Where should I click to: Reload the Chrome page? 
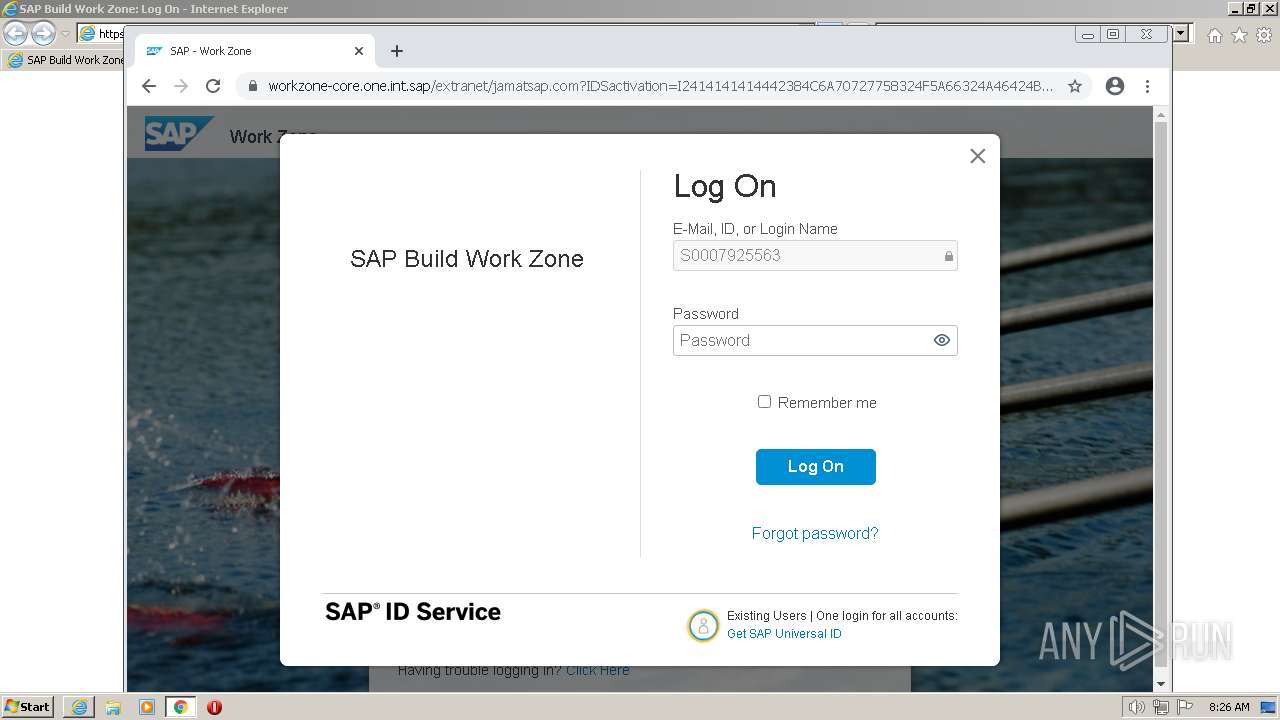(213, 86)
